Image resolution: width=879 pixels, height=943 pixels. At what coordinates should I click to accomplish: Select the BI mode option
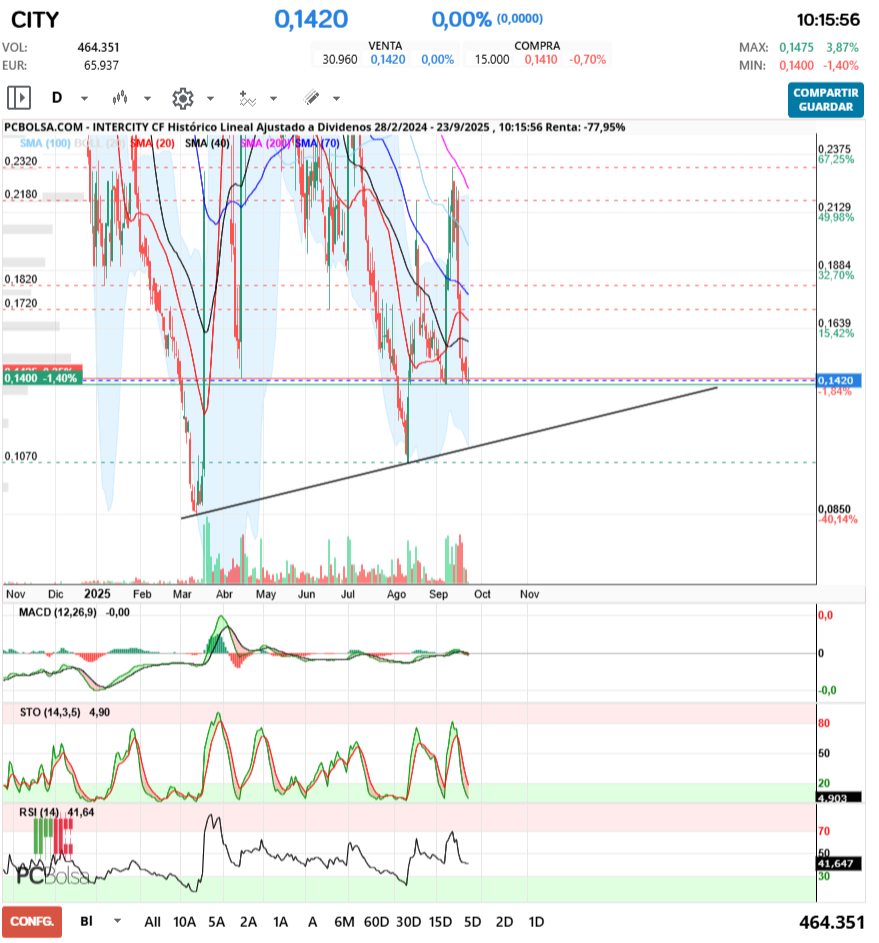coord(87,921)
